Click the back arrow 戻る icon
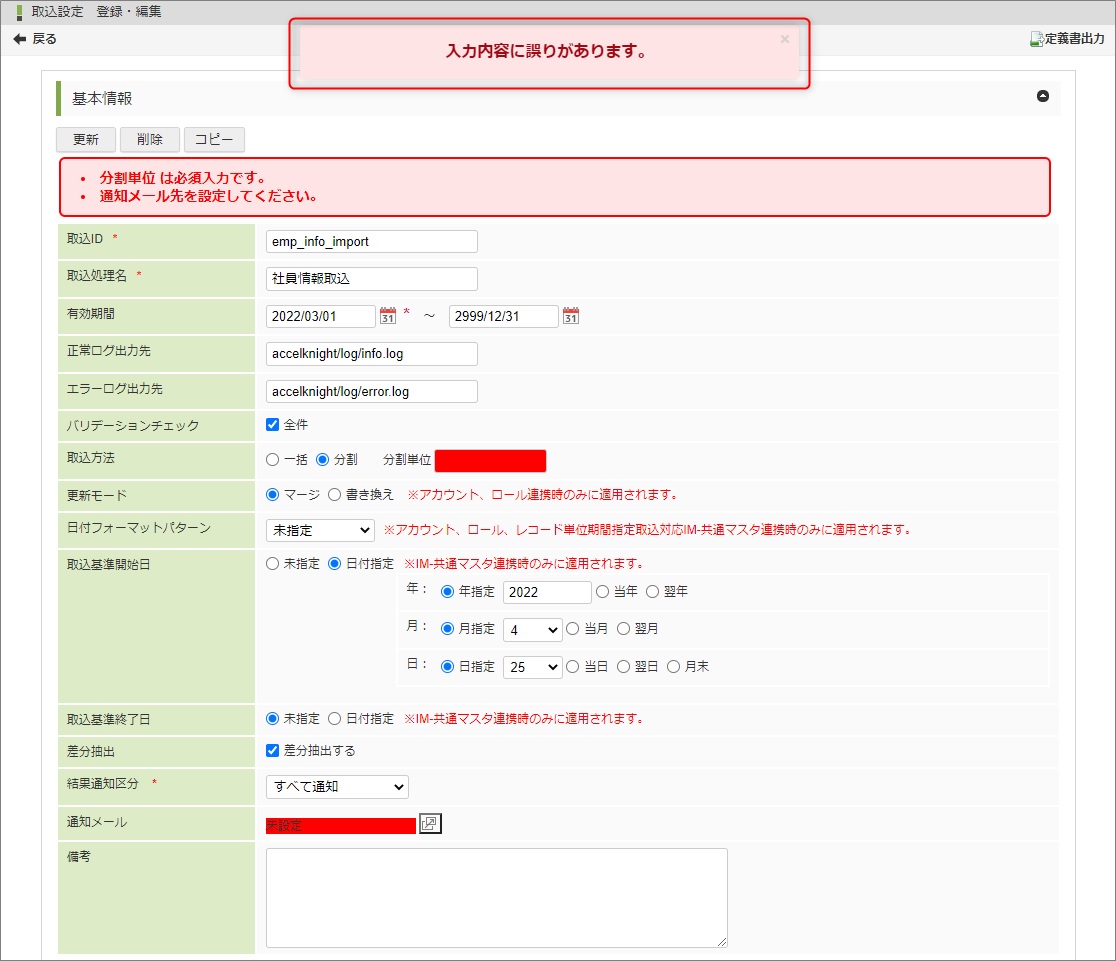 pos(20,39)
